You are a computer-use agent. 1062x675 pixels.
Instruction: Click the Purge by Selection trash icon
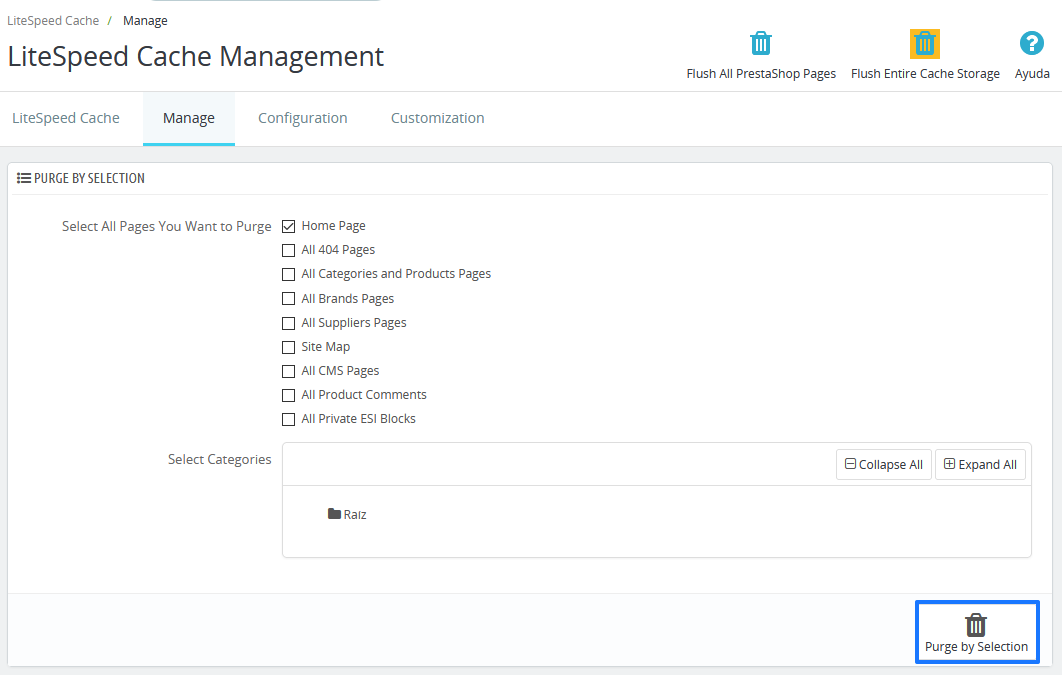976,624
